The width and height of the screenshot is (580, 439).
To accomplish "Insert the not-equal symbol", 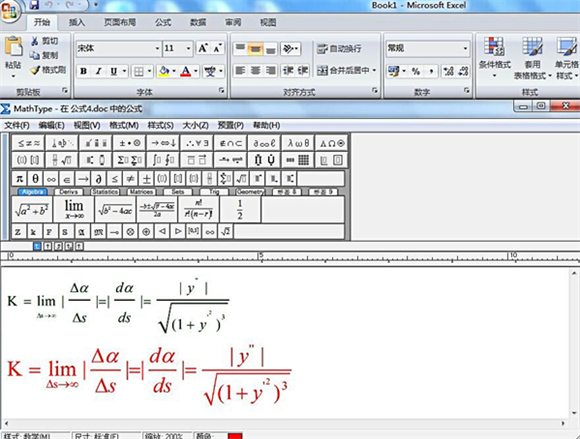I will click(131, 179).
